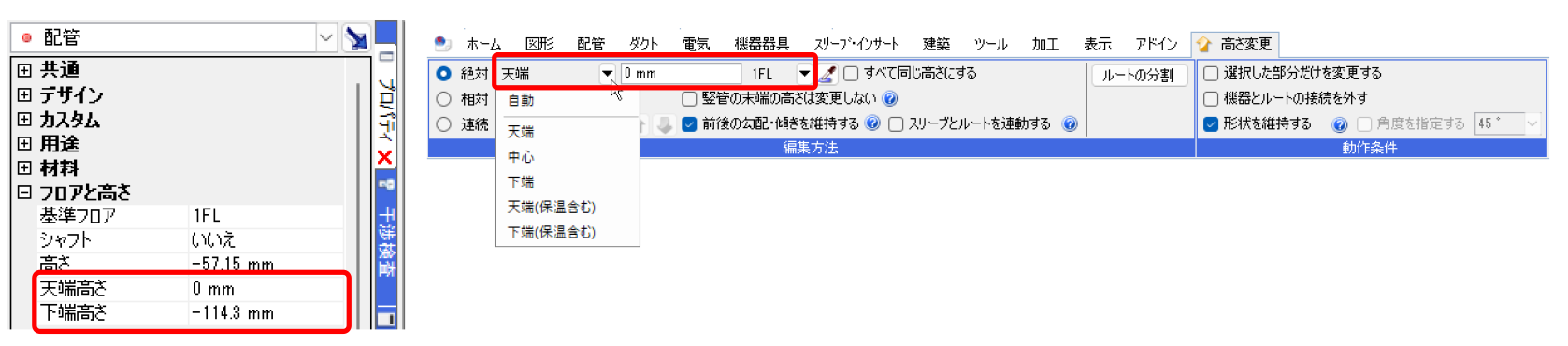Open the 1FL floor dropdown arrow
The image size is (1568, 346).
point(804,73)
